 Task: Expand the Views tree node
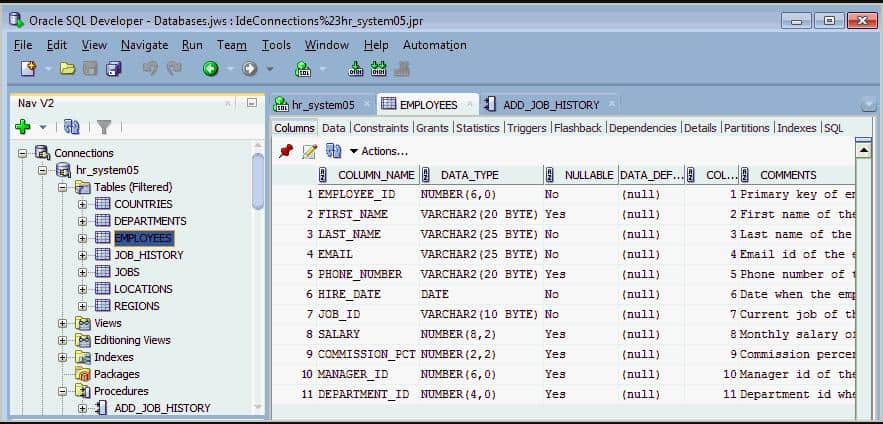pyautogui.click(x=63, y=323)
